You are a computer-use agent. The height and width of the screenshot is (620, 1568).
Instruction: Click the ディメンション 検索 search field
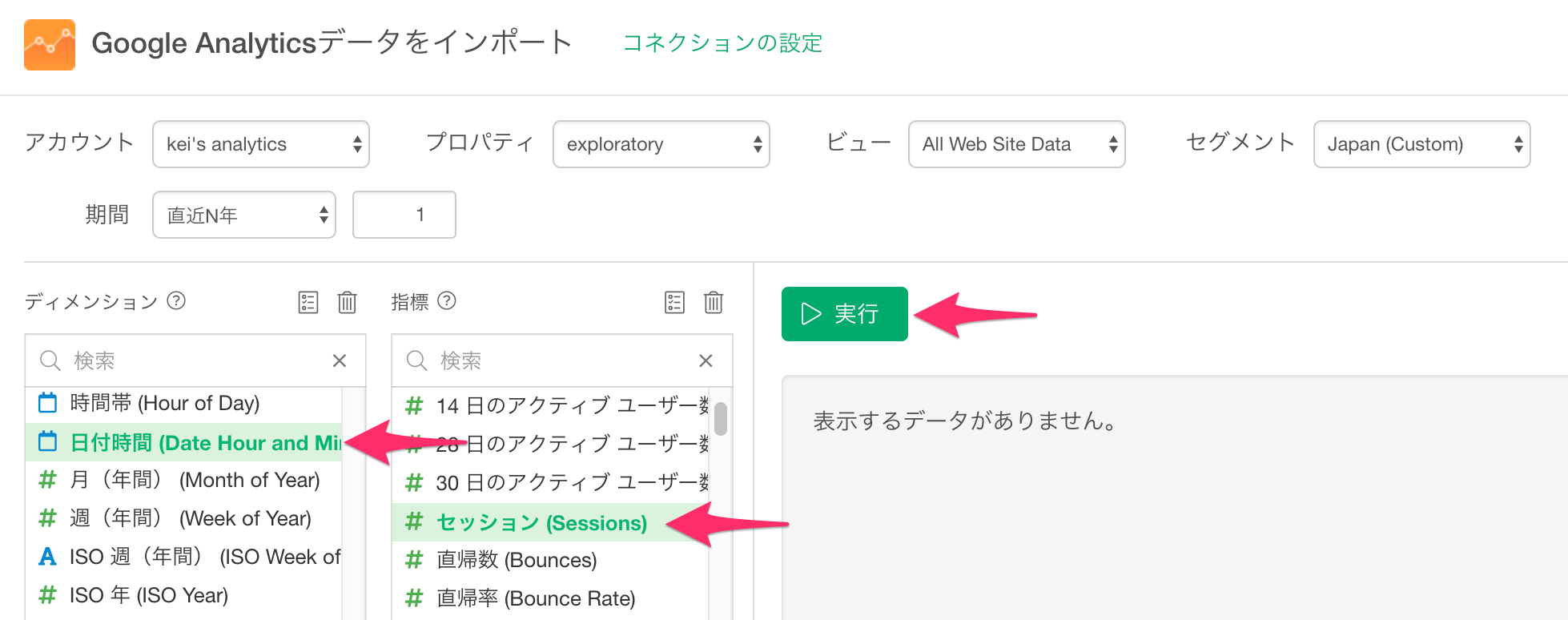[x=196, y=360]
